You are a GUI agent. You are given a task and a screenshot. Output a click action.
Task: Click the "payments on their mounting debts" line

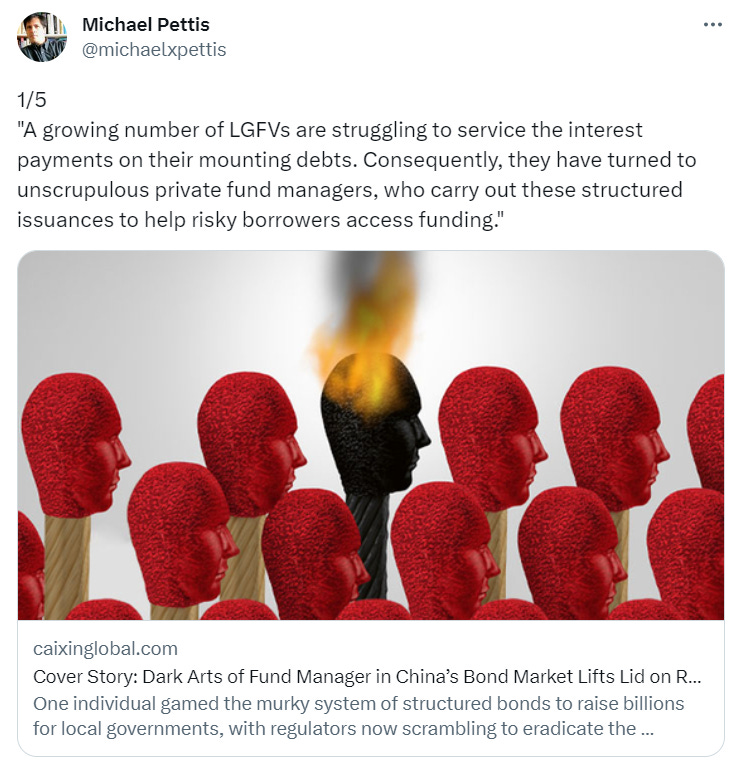pos(187,160)
